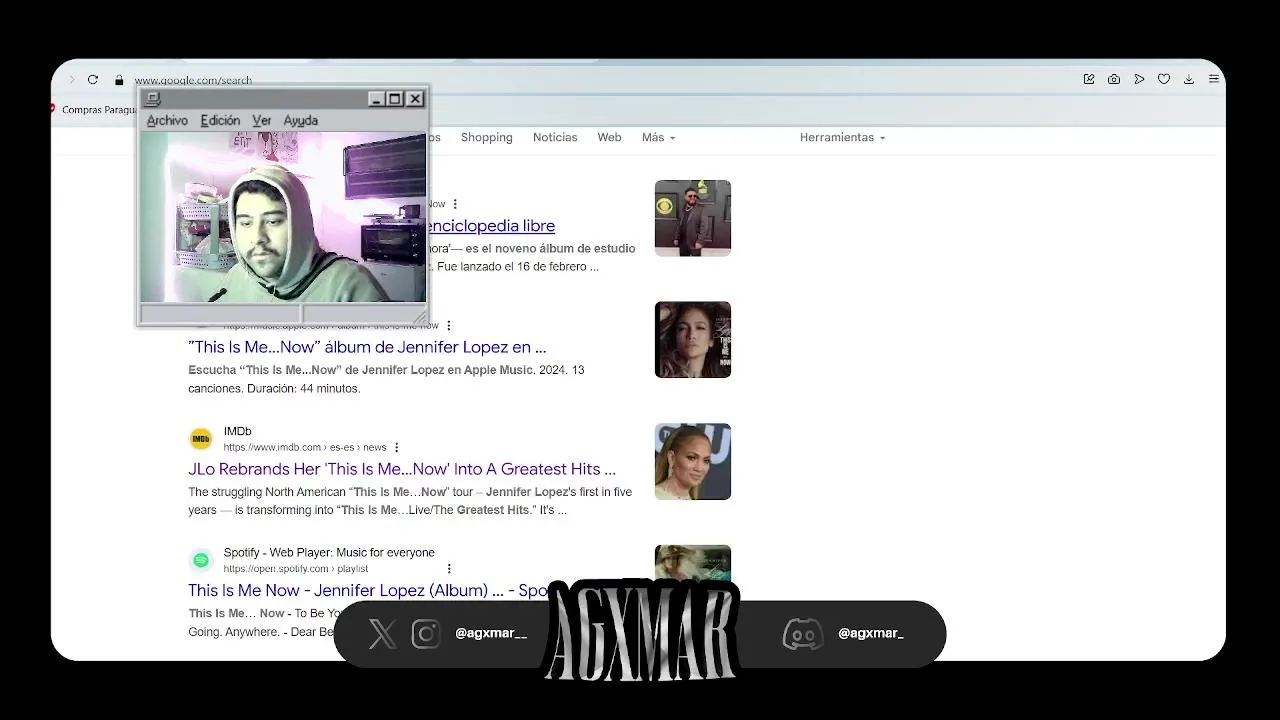Open the Edición menu in webcam window

click(x=220, y=120)
